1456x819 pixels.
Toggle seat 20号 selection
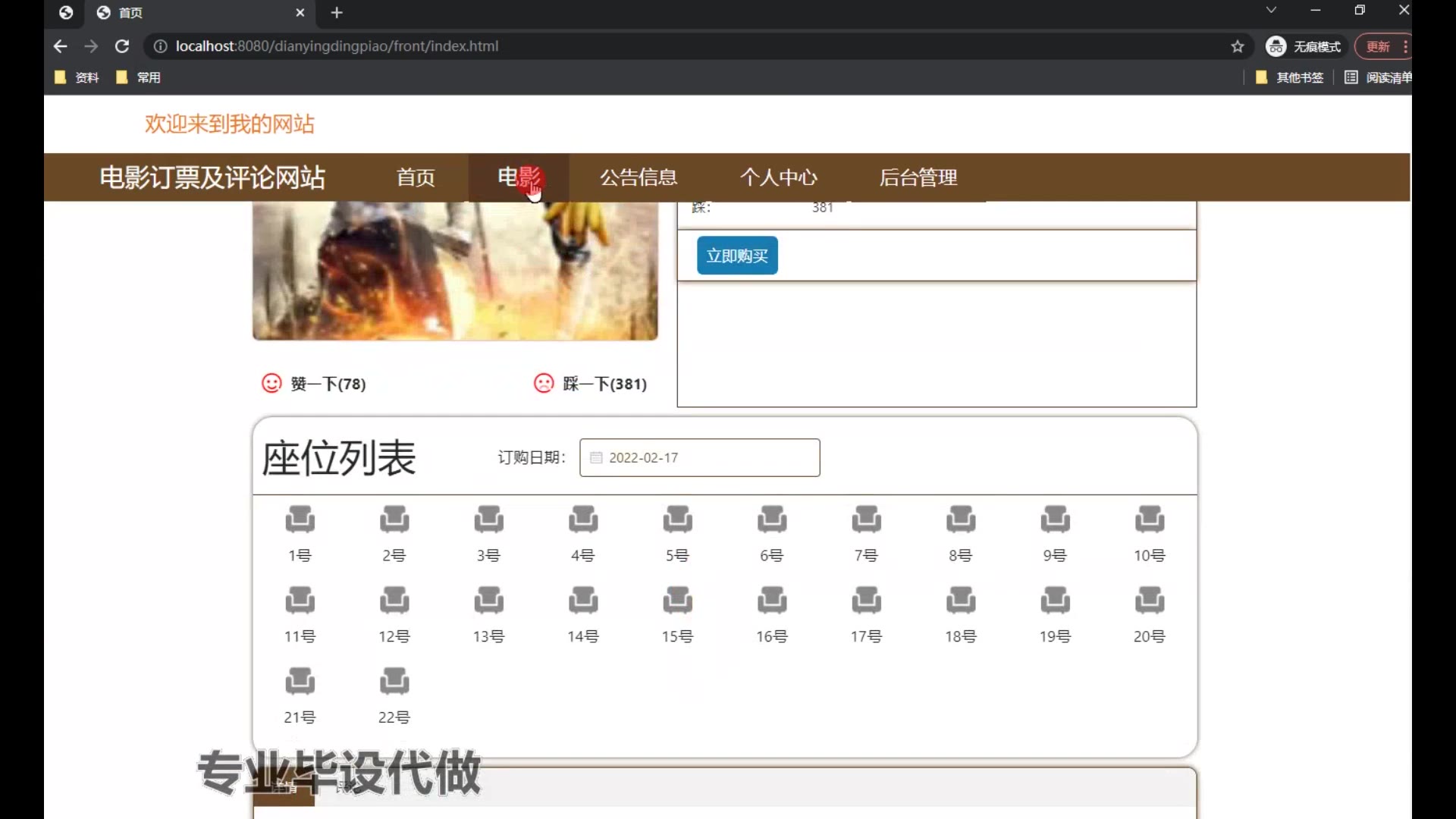coord(1149,601)
